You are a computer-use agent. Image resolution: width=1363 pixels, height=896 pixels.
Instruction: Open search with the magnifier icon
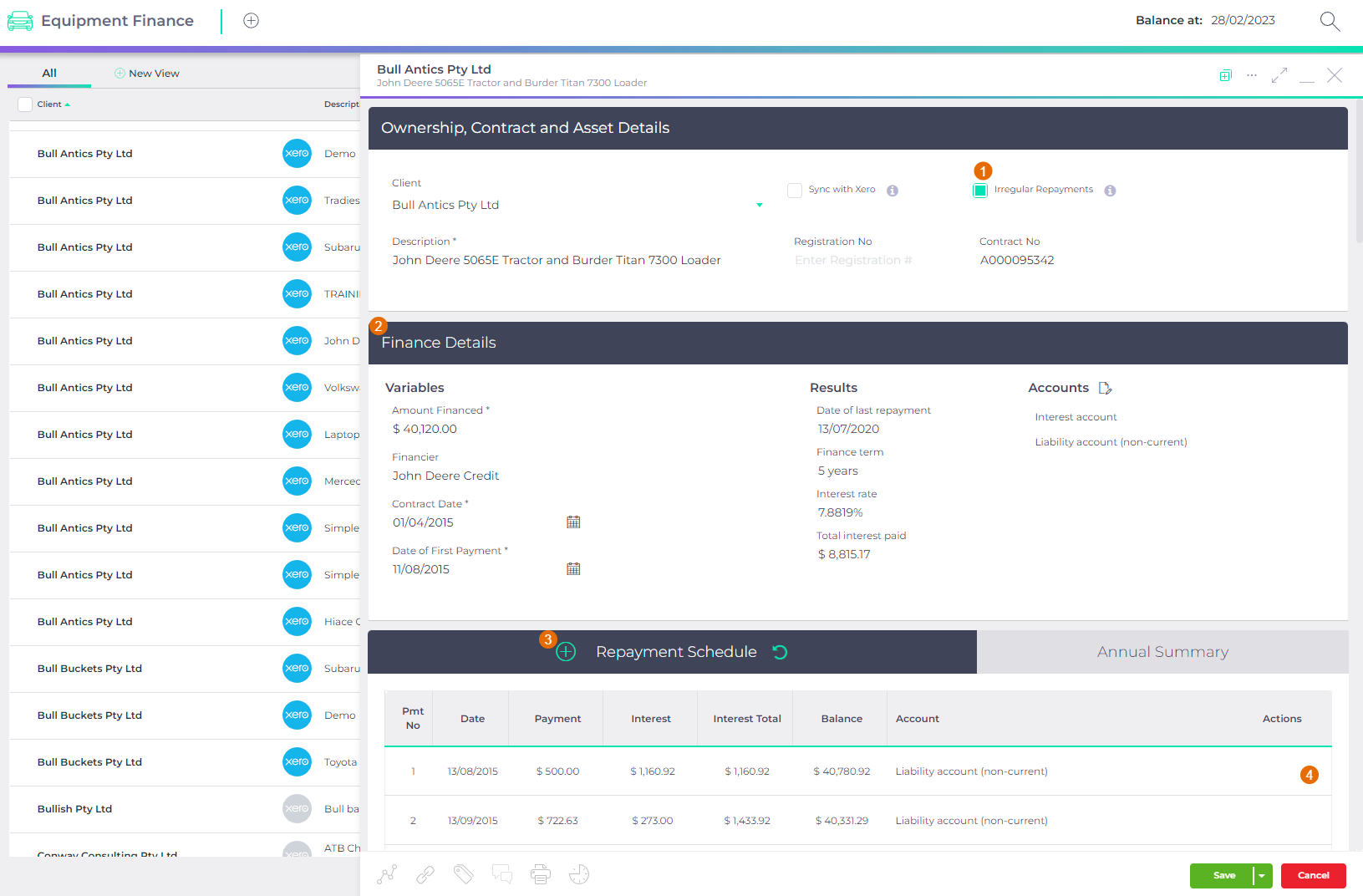click(x=1330, y=21)
